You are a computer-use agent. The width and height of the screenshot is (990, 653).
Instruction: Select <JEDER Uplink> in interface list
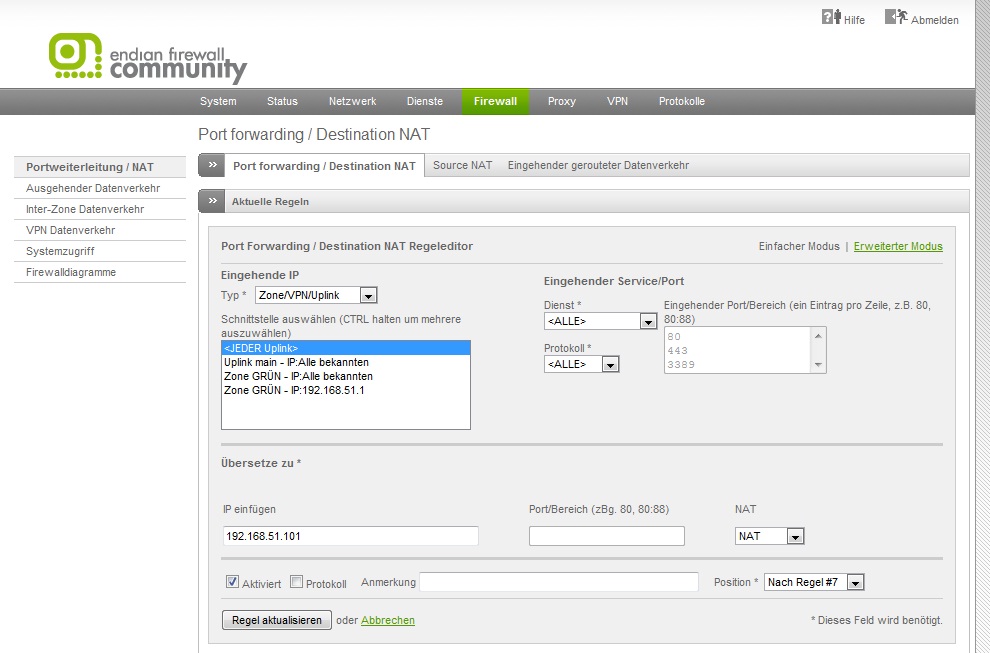[346, 348]
